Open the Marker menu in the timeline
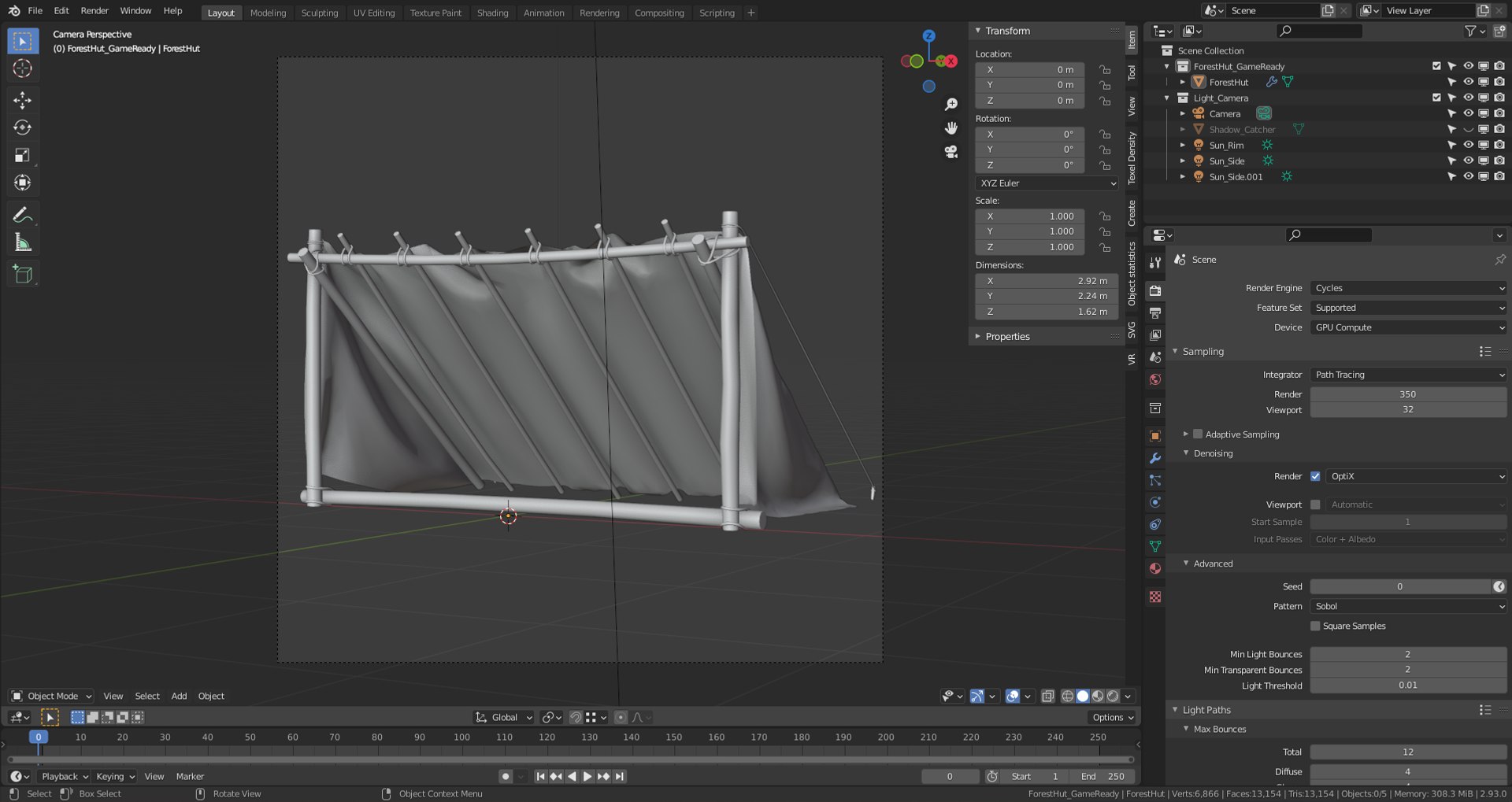 190,776
